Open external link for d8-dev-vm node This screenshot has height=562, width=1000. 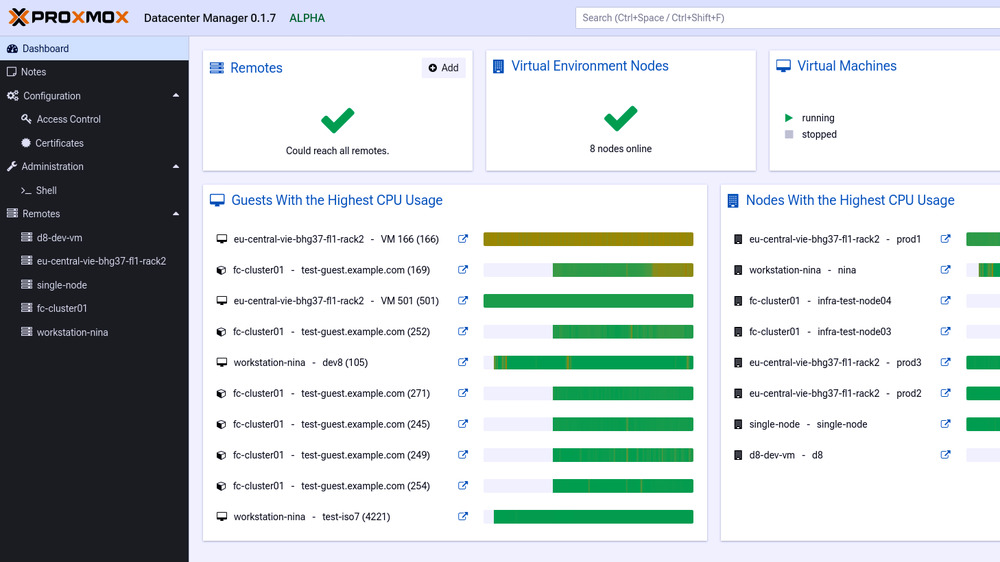945,455
